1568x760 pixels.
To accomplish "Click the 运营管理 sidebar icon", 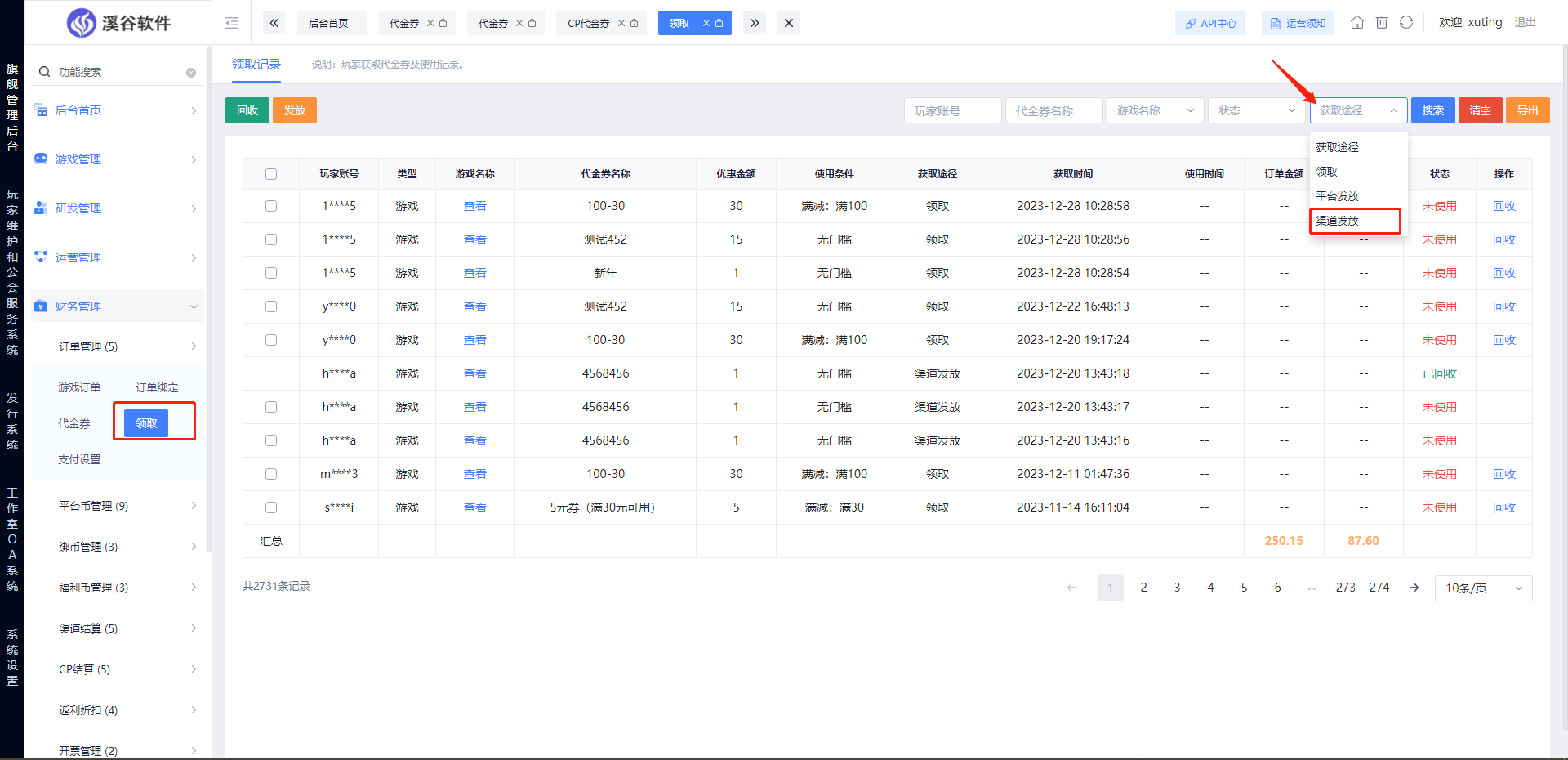I will (x=41, y=257).
